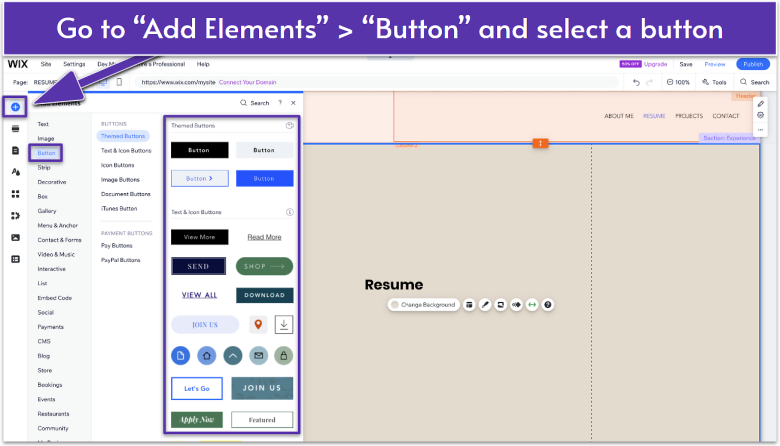
Task: Open the zoom 100% control
Action: (x=677, y=82)
